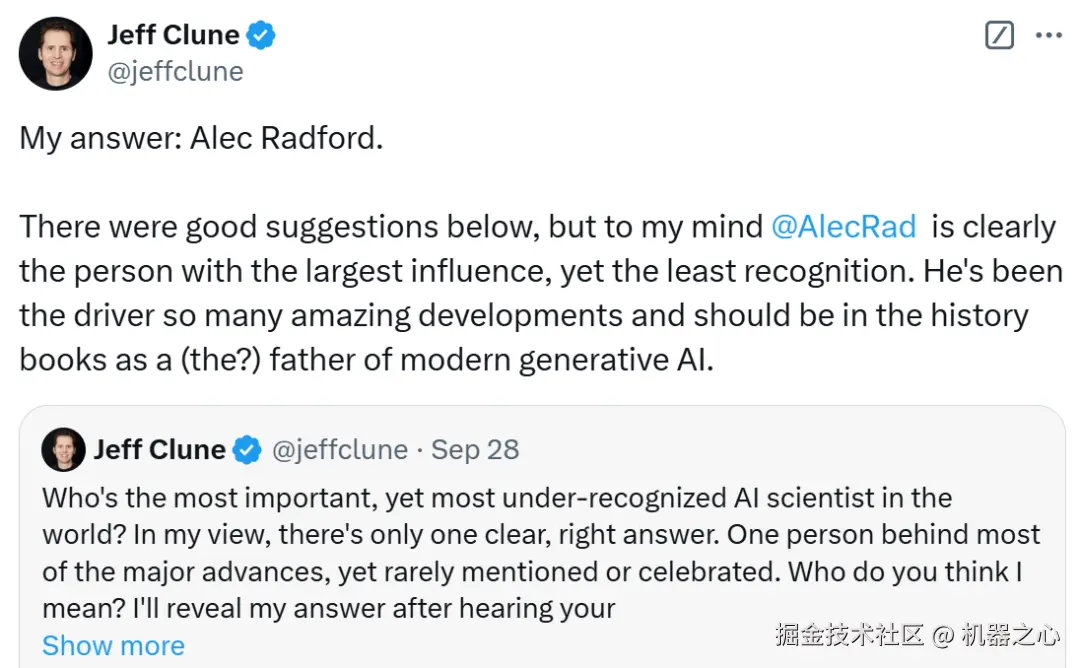The height and width of the screenshot is (668, 1080).
Task: Click the Grok slash-square icon
Action: 999,36
